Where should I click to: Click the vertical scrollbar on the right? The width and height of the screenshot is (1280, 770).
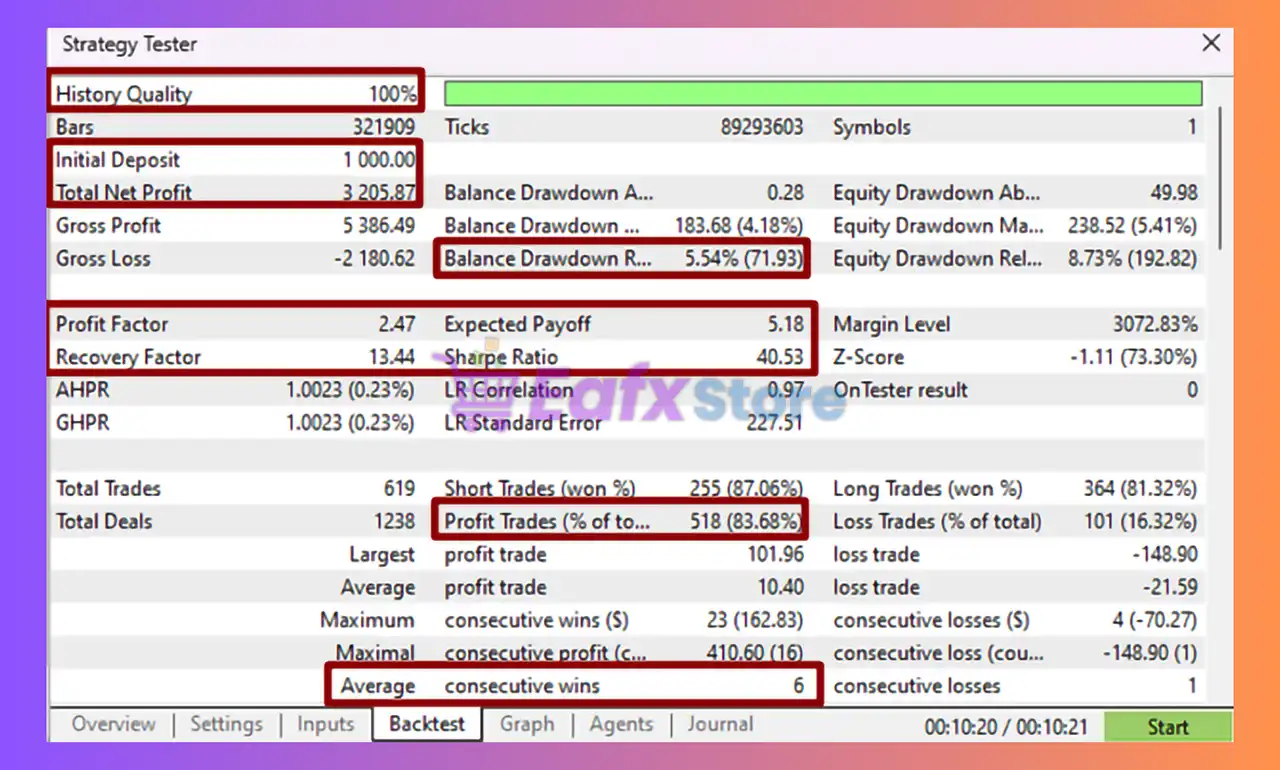coord(1221,180)
